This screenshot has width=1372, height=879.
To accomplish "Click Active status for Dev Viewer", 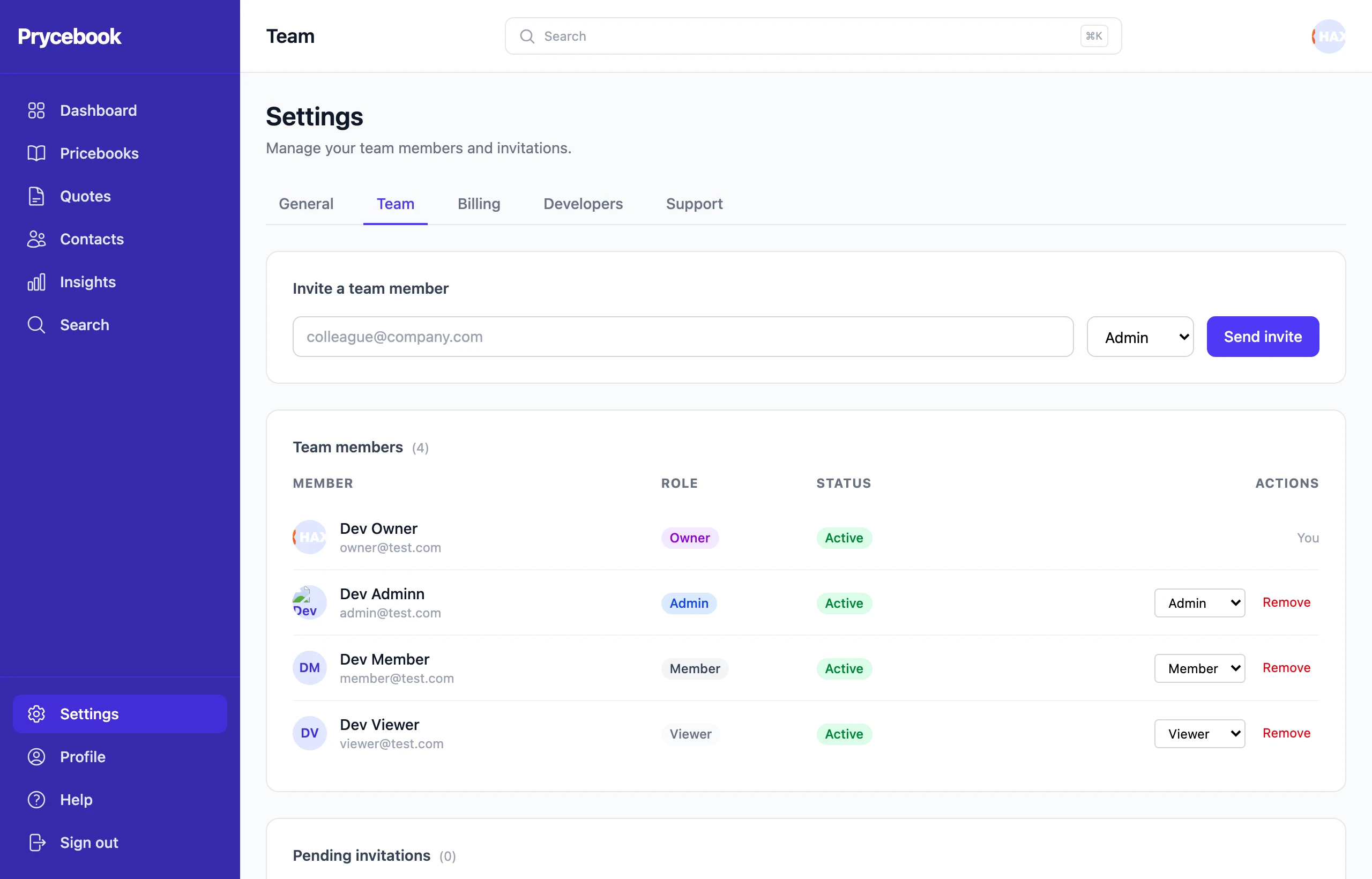I will click(844, 734).
